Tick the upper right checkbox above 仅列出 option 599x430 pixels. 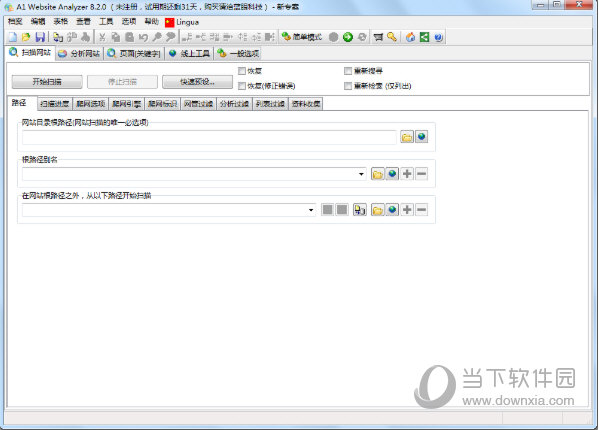348,71
